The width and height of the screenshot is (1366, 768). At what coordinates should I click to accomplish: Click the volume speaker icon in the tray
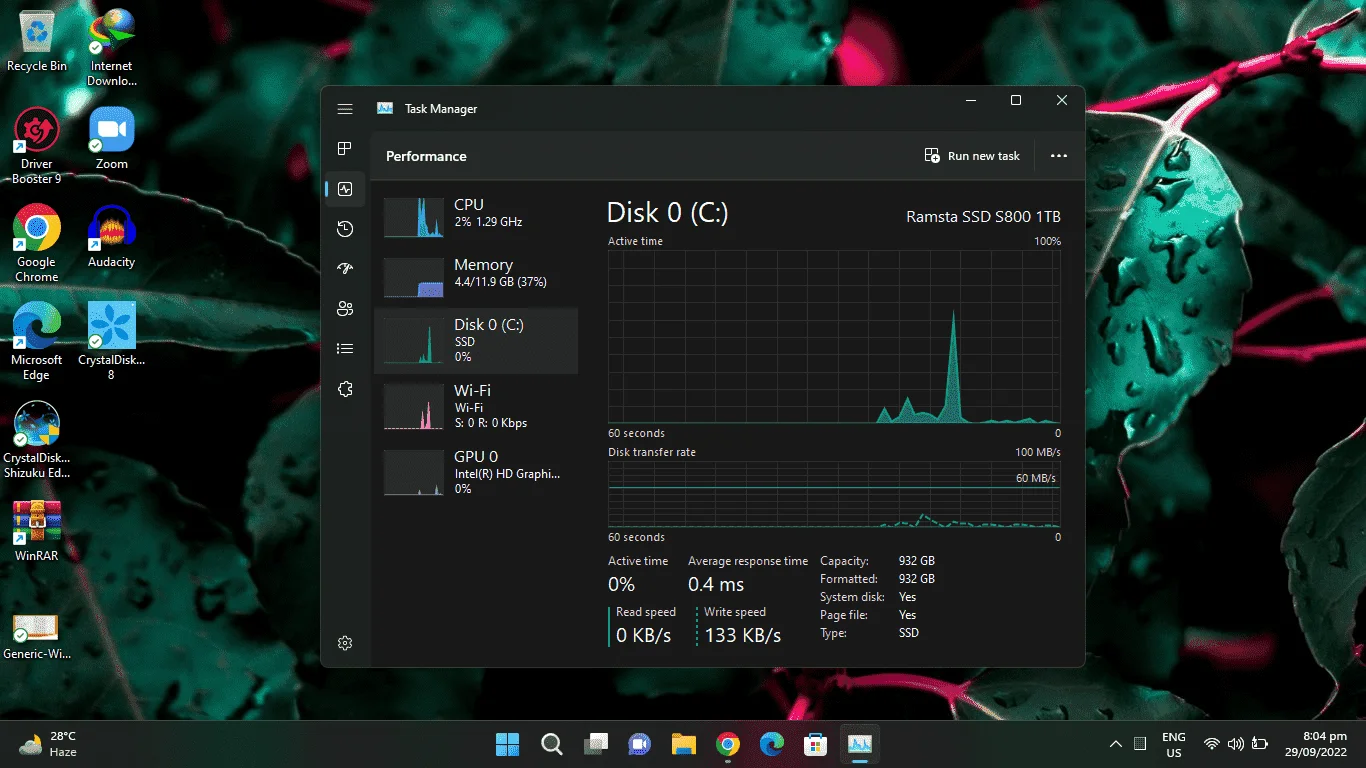(x=1236, y=744)
